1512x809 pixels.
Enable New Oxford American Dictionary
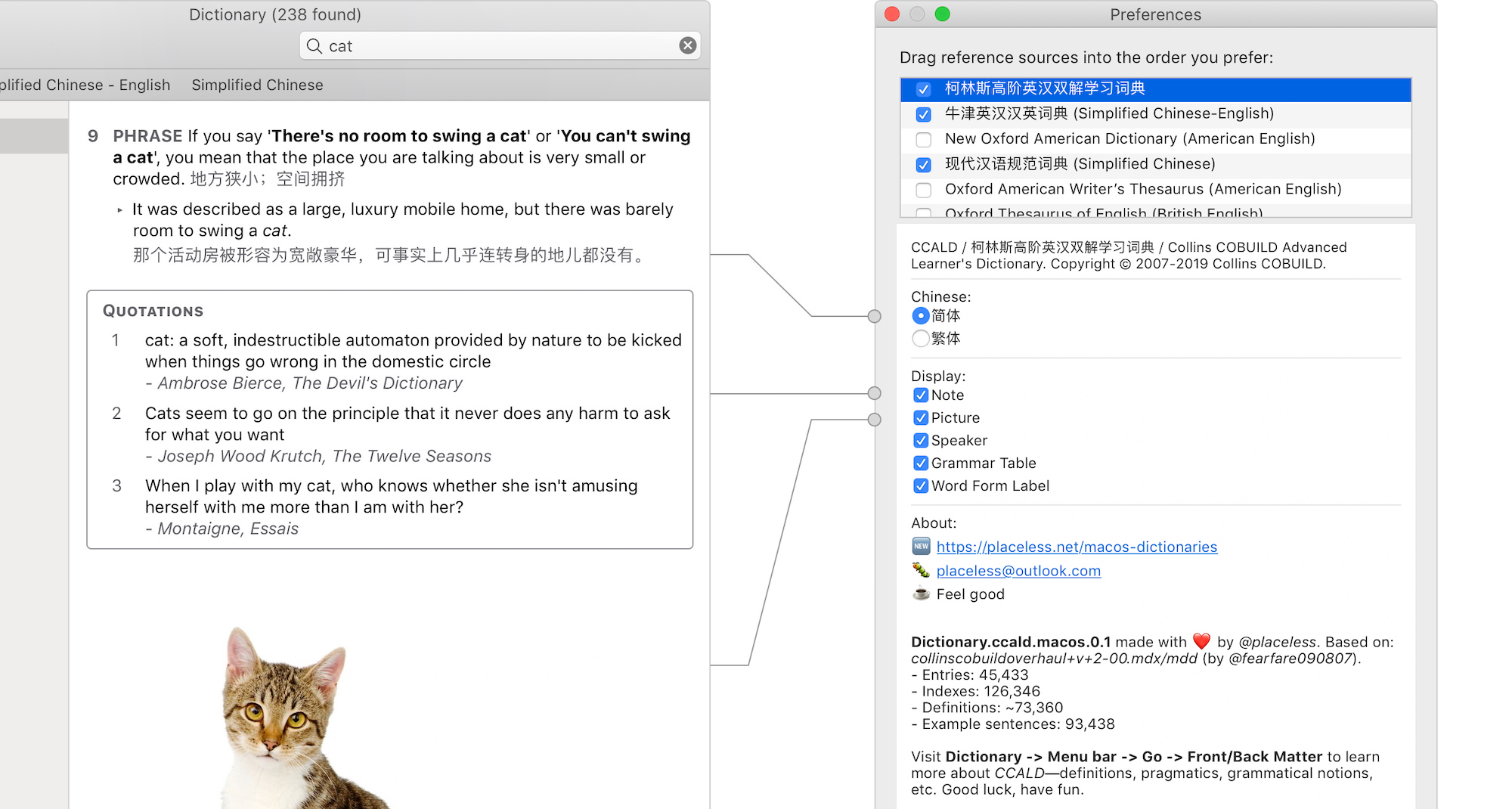[x=923, y=139]
